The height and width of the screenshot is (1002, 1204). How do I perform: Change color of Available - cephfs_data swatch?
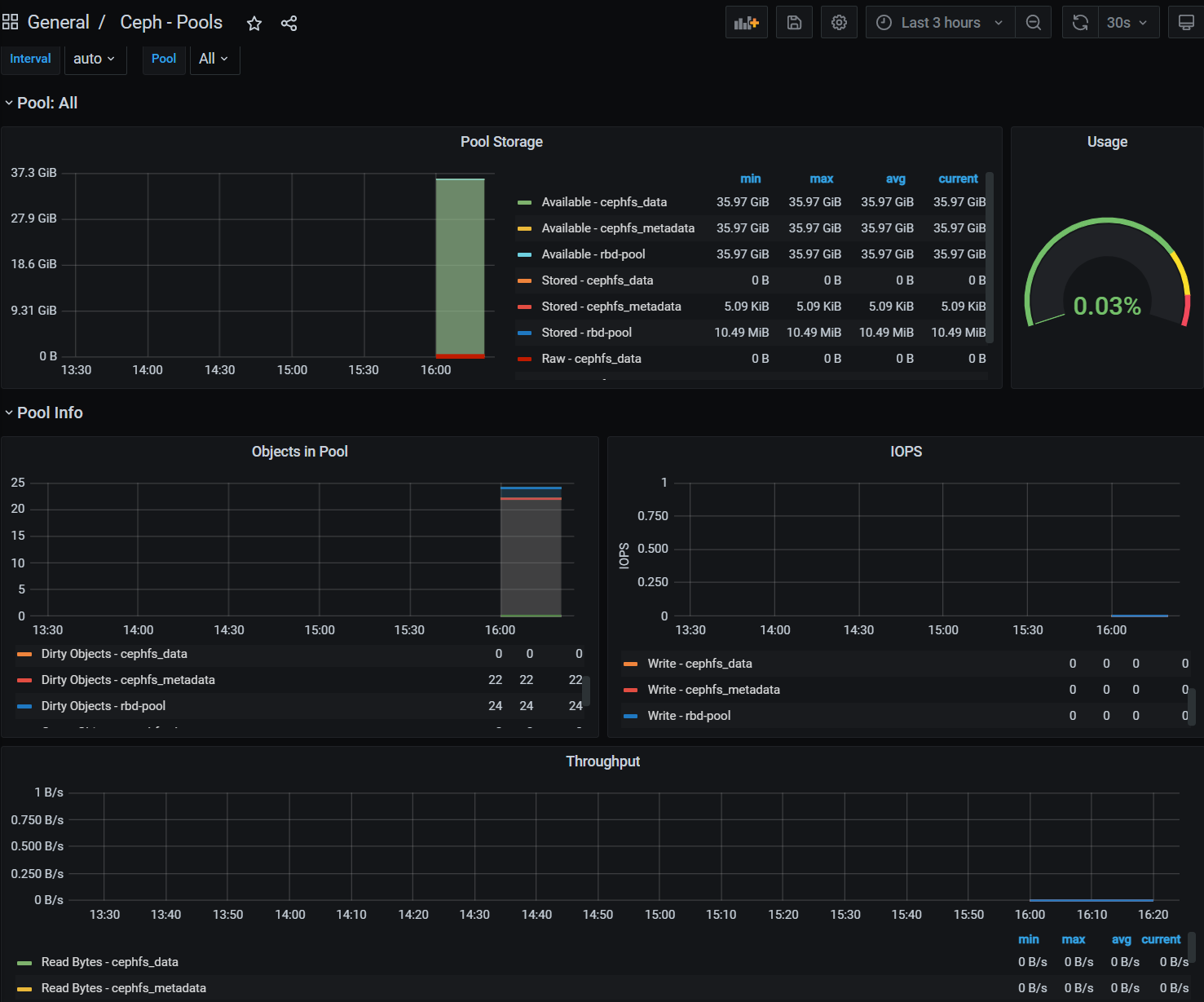524,202
